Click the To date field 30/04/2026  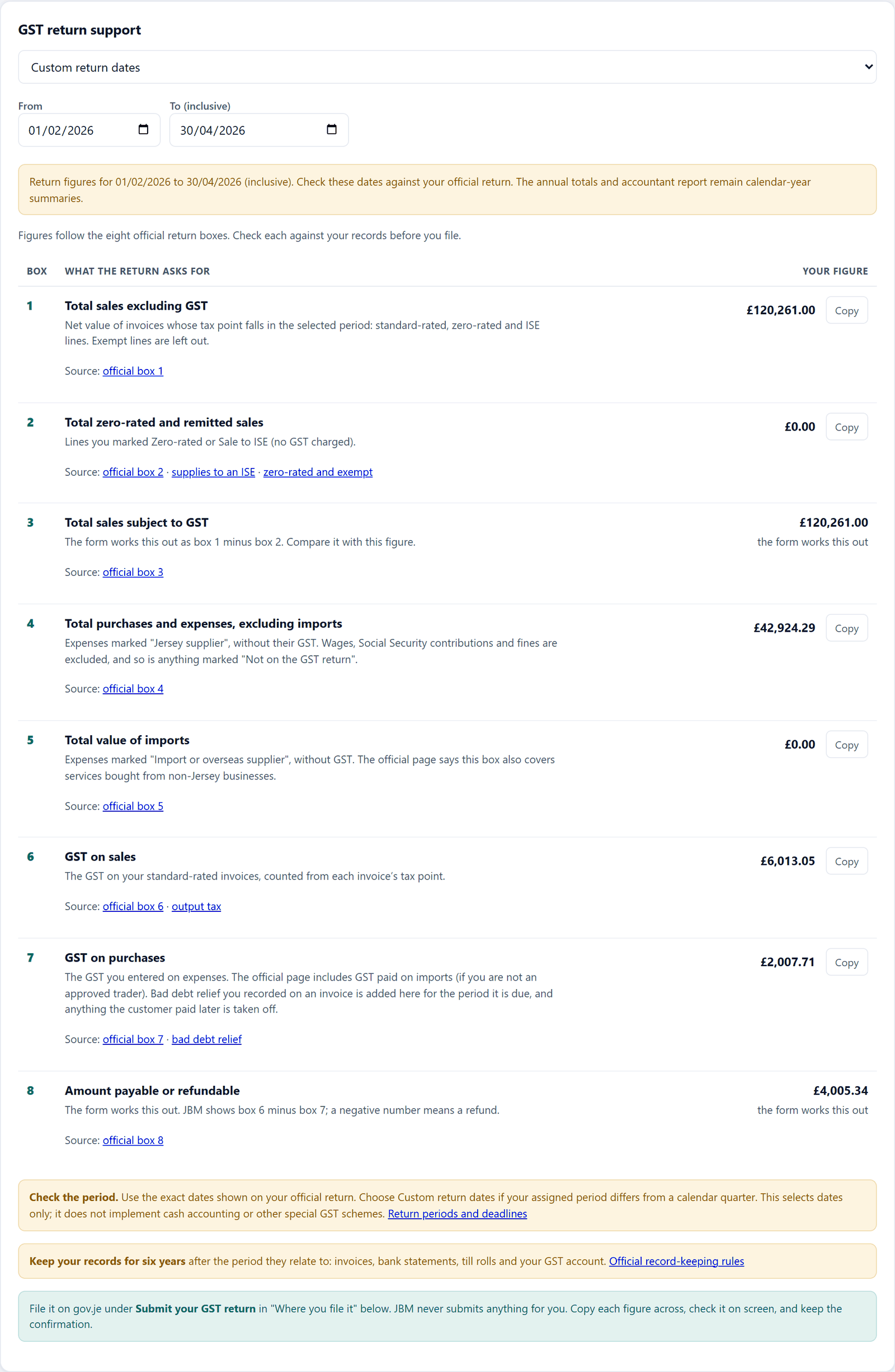pyautogui.click(x=259, y=130)
